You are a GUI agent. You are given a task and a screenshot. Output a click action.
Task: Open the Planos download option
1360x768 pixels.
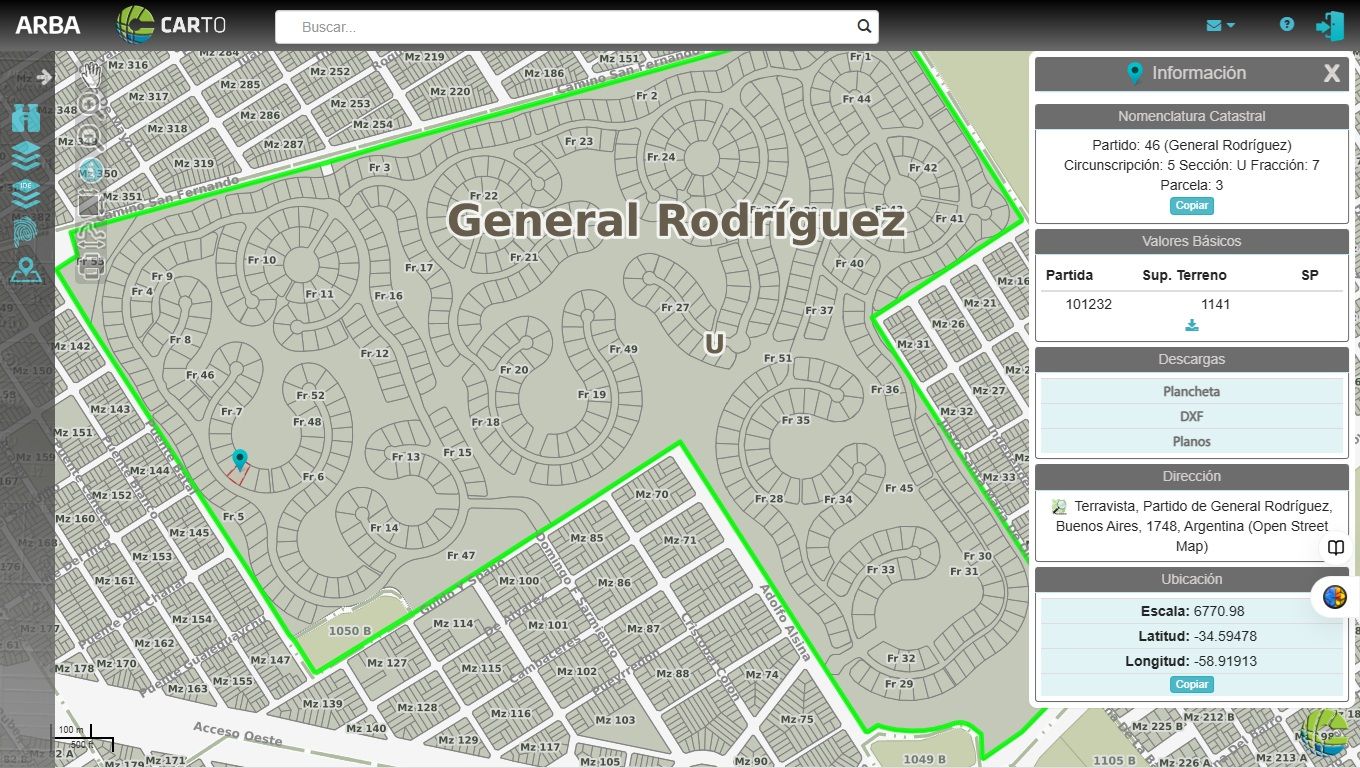tap(1191, 441)
